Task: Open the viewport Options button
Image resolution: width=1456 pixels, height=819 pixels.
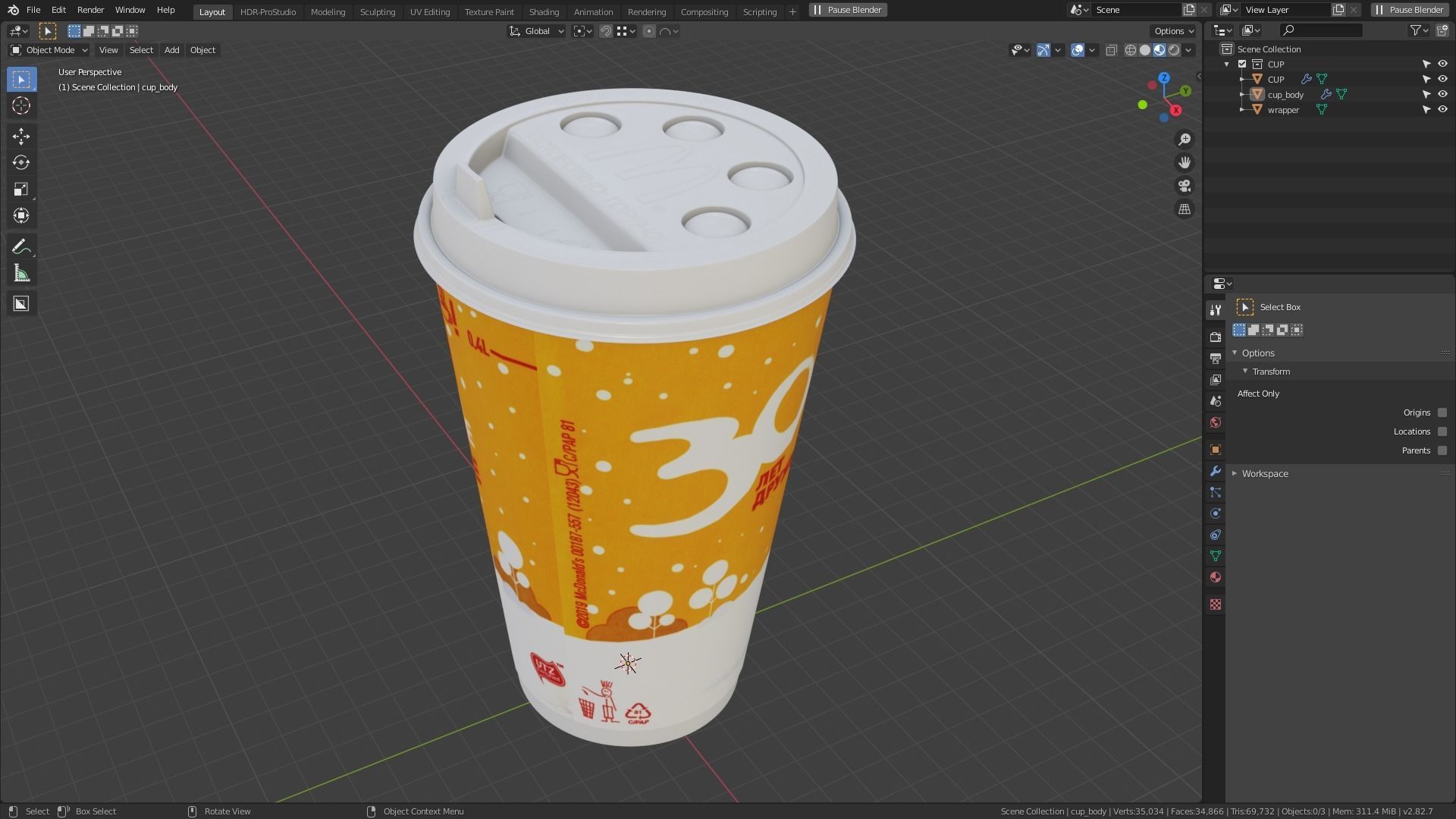Action: (x=1172, y=31)
